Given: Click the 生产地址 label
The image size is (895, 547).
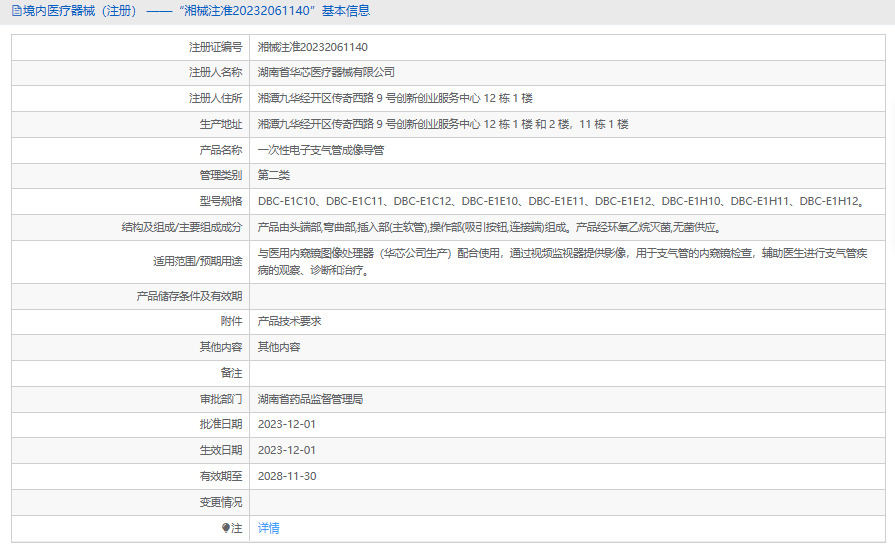Looking at the screenshot, I should (x=221, y=124).
